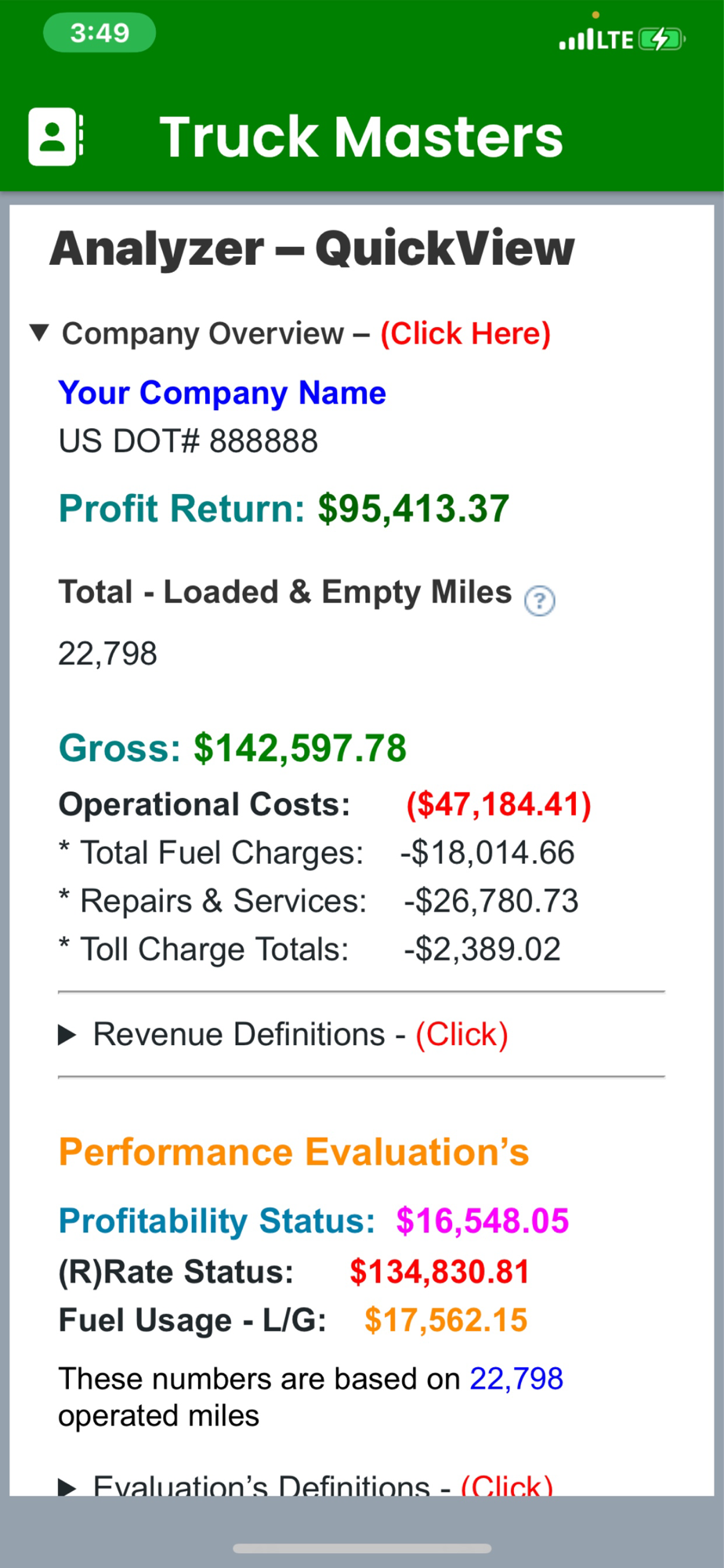724x1568 pixels.
Task: Tap the battery charging indicator
Action: click(662, 39)
